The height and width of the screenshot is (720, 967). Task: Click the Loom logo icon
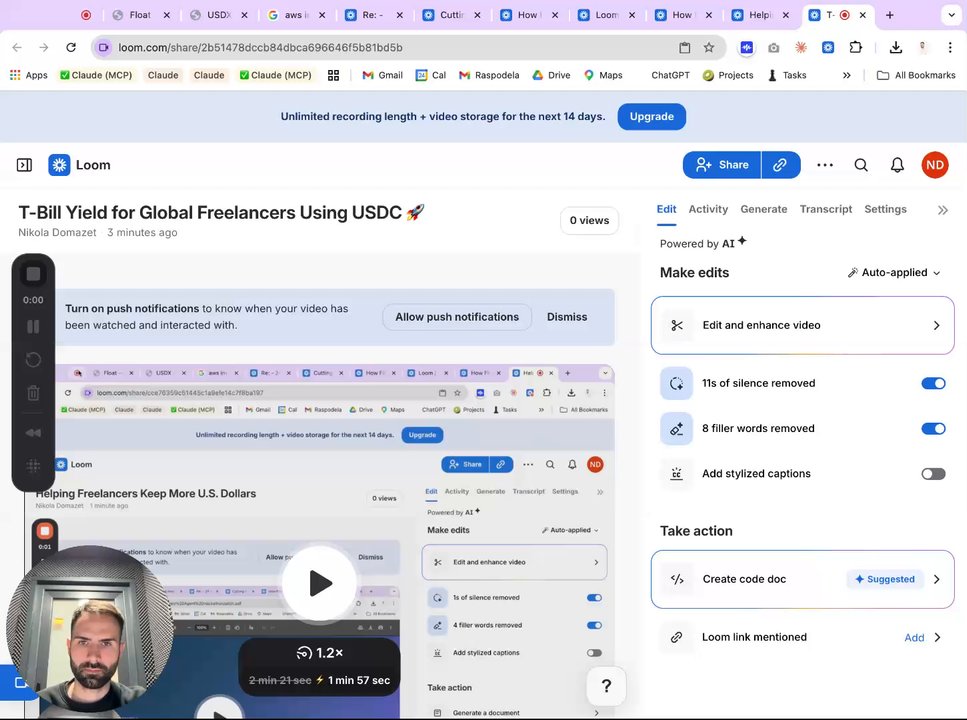(59, 165)
